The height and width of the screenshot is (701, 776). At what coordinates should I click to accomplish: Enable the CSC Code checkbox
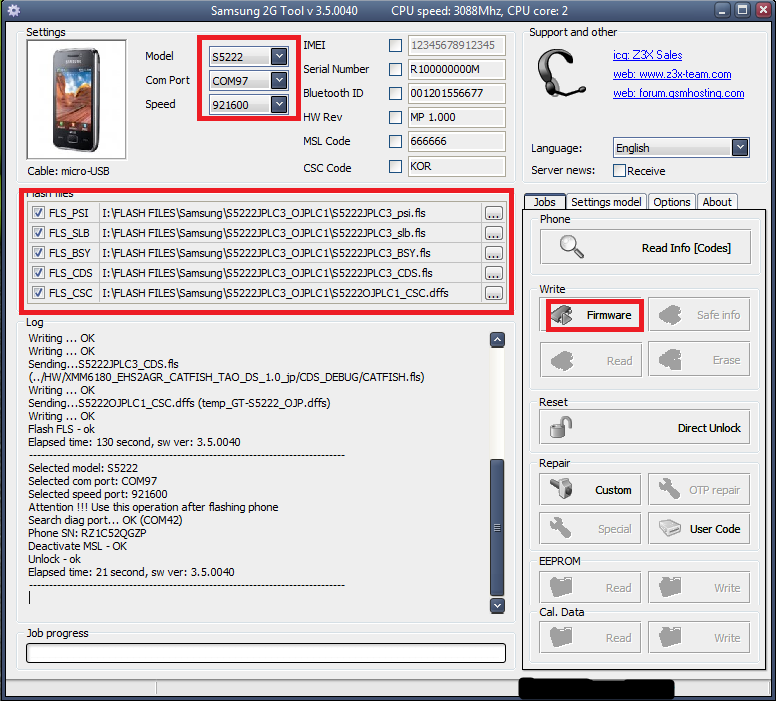395,166
